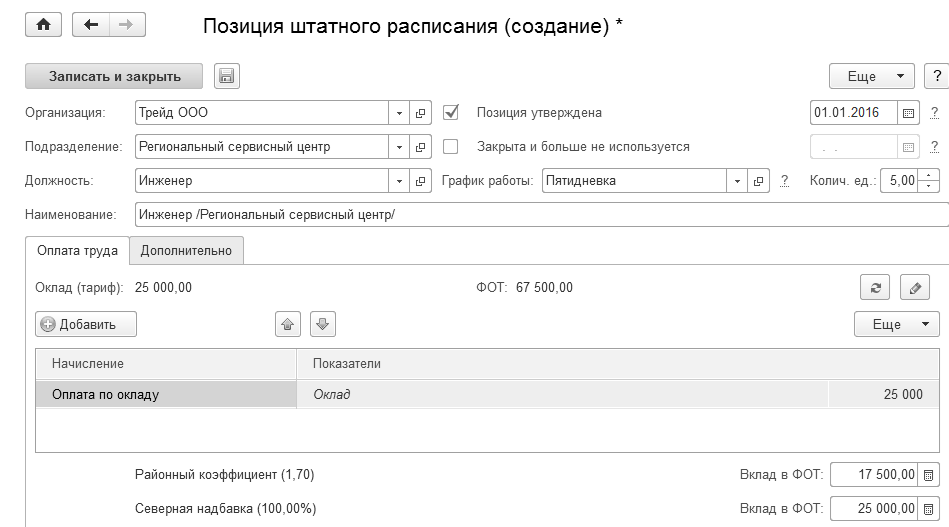Open calculator for Районный коэффициент contribution

(x=928, y=474)
